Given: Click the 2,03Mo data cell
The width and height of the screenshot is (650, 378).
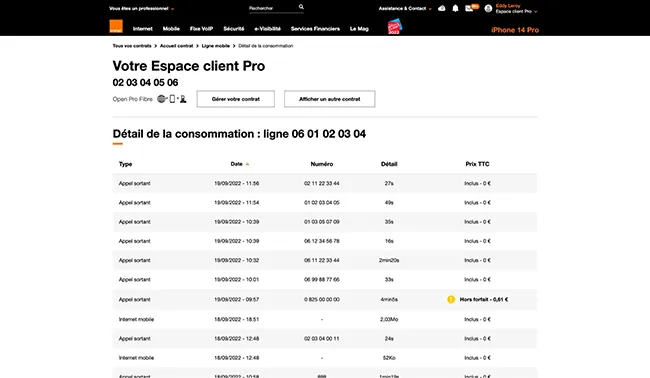Looking at the screenshot, I should [389, 319].
